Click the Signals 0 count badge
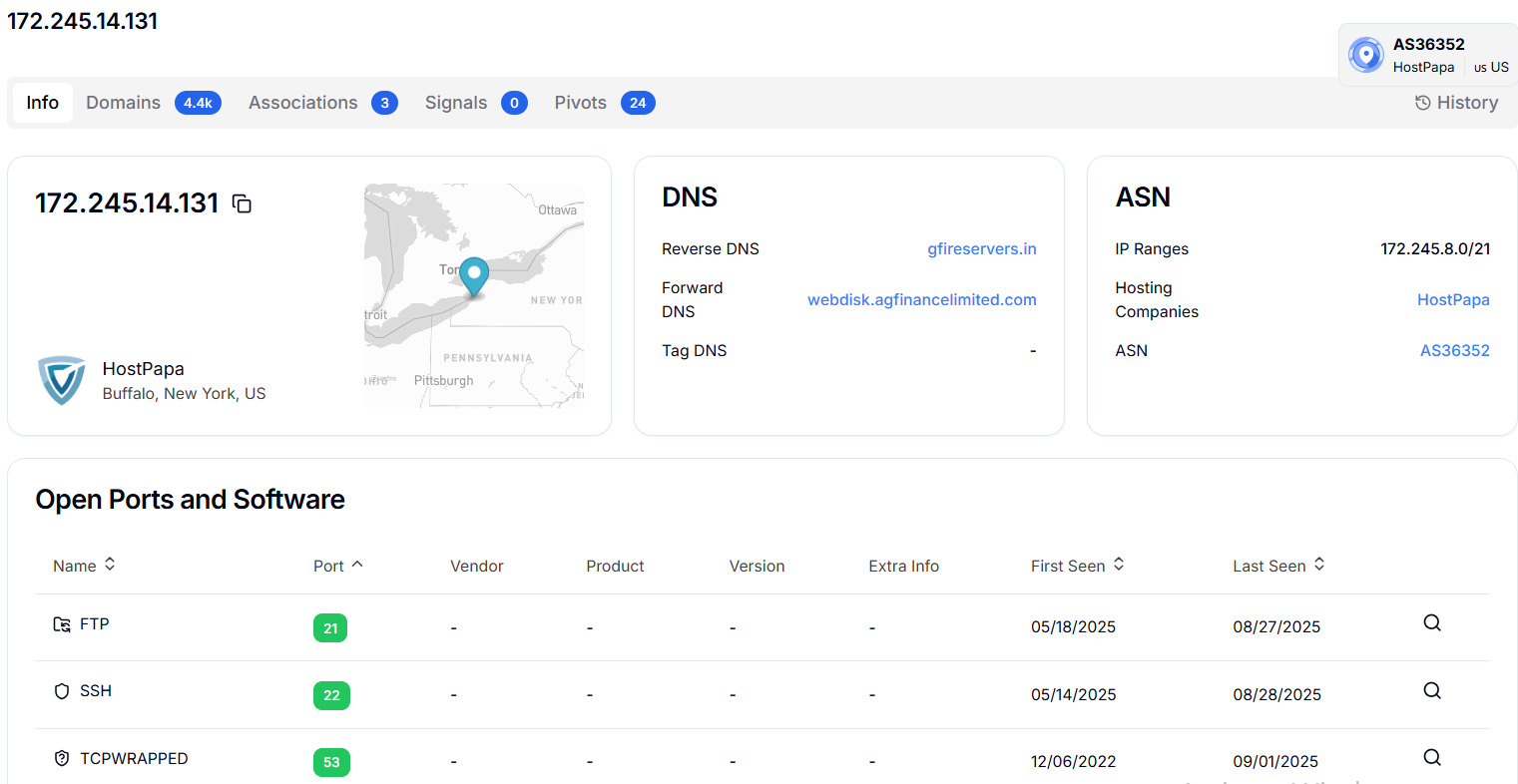1518x784 pixels. 514,103
